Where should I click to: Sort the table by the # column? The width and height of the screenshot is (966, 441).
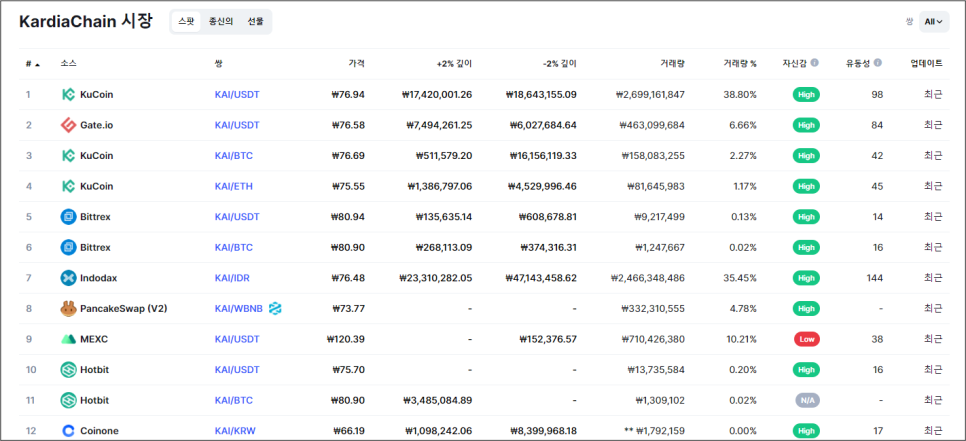pyautogui.click(x=32, y=63)
